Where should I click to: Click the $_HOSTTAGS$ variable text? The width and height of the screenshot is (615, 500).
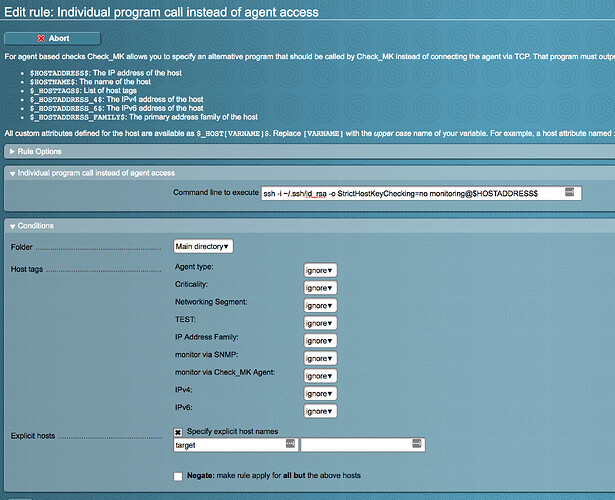tap(55, 91)
